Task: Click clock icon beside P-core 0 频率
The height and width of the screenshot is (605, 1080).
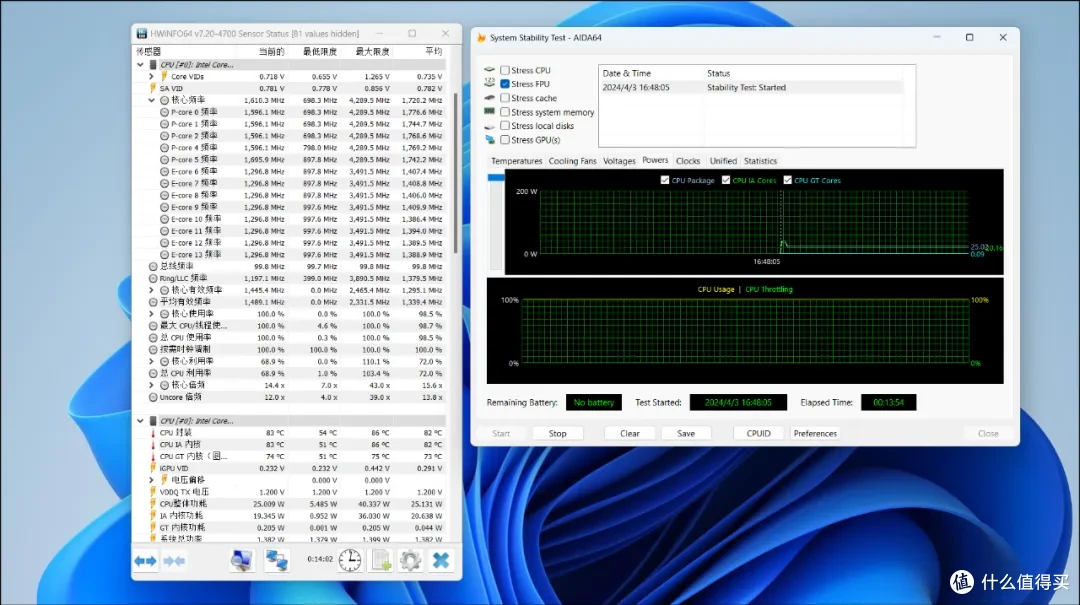Action: click(164, 112)
